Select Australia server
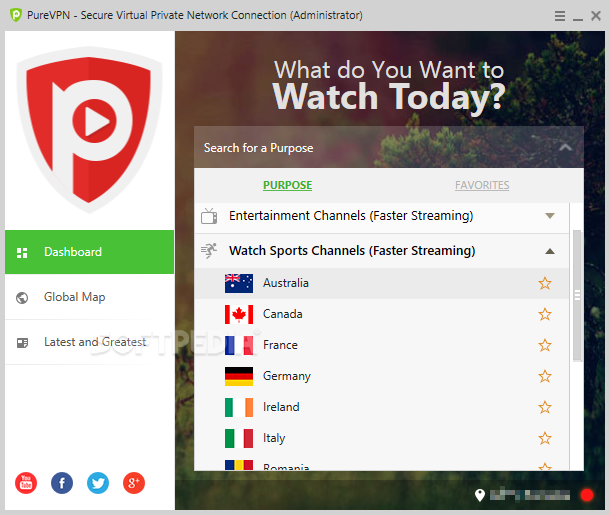The width and height of the screenshot is (610, 515). click(x=382, y=283)
